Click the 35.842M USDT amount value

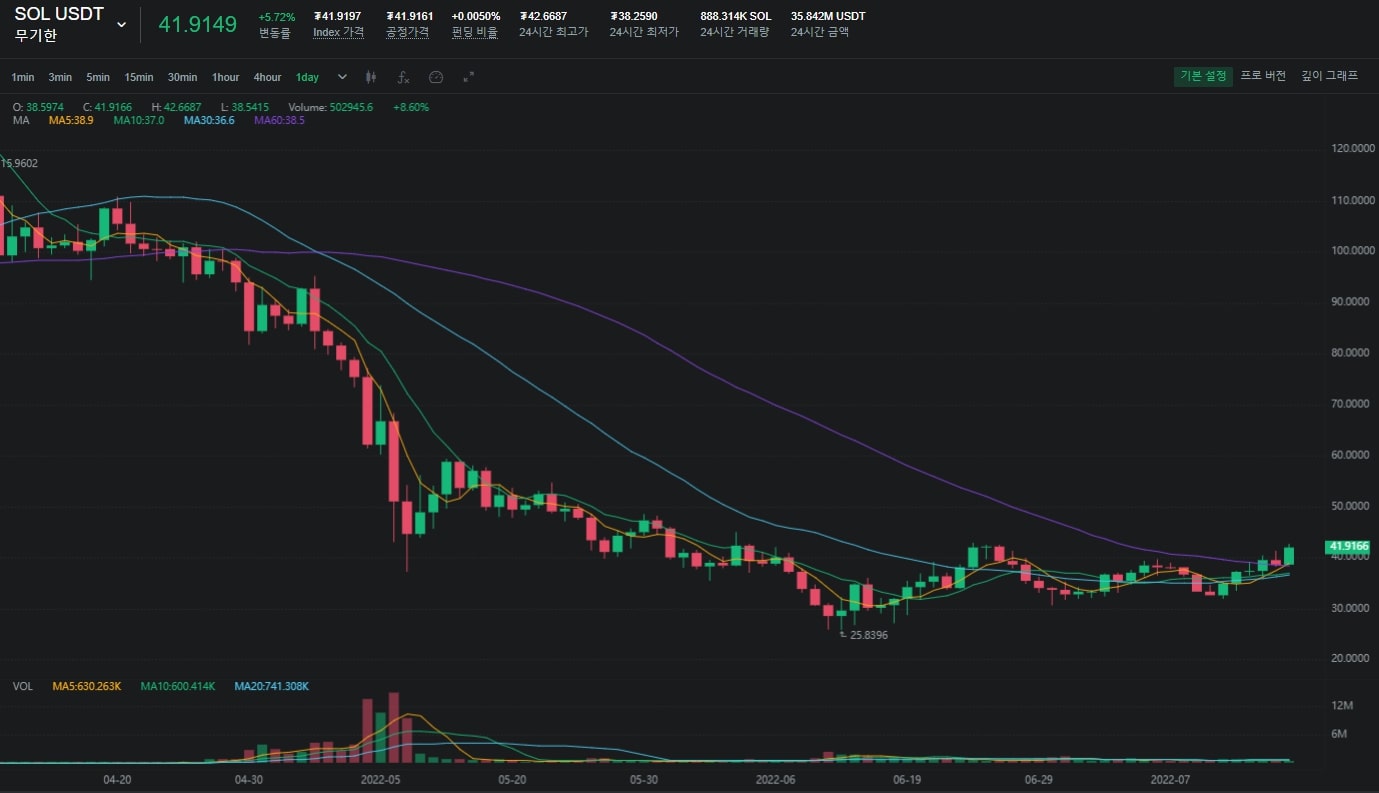pos(828,17)
